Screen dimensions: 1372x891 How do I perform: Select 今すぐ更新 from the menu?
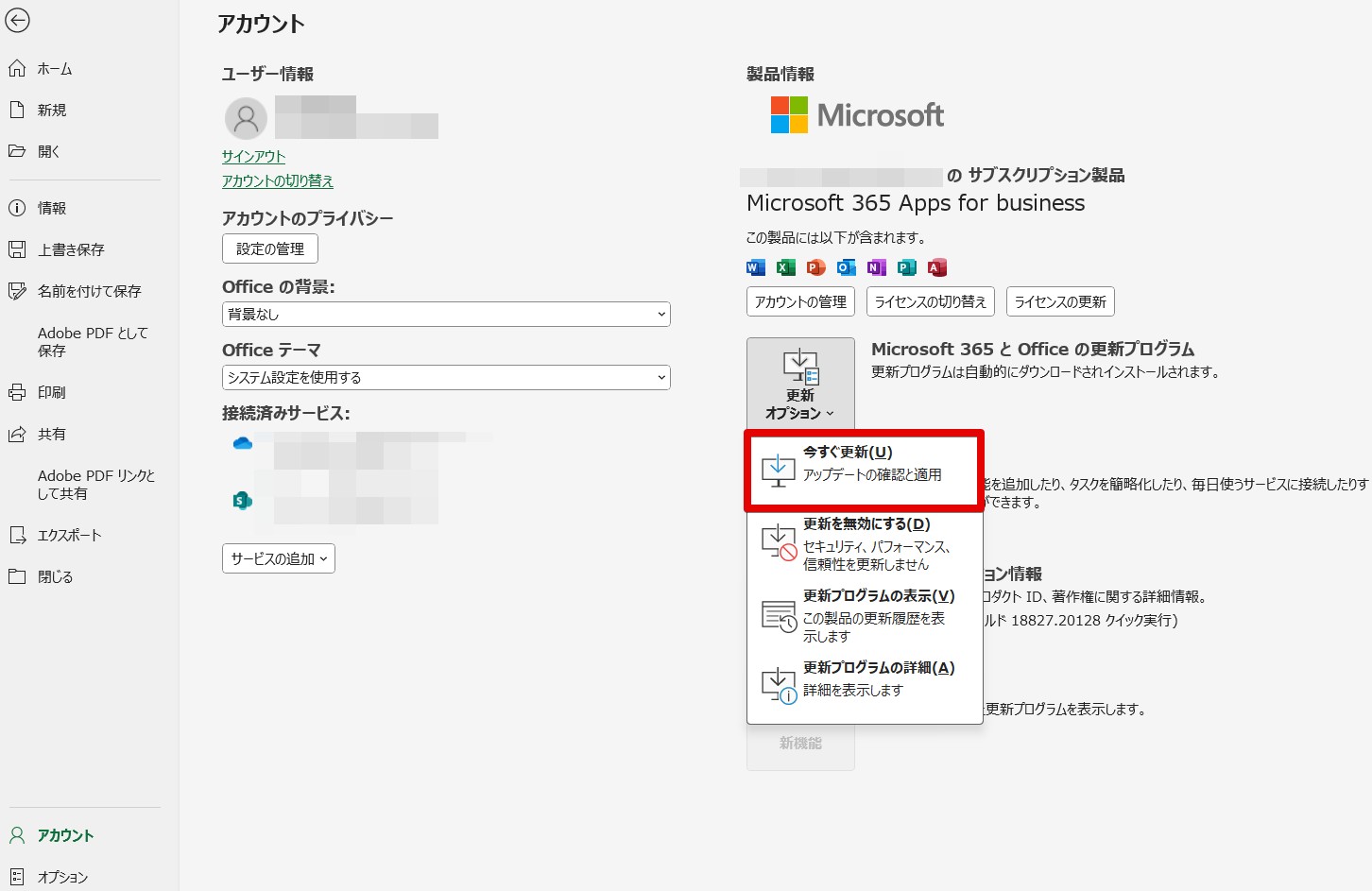point(864,470)
